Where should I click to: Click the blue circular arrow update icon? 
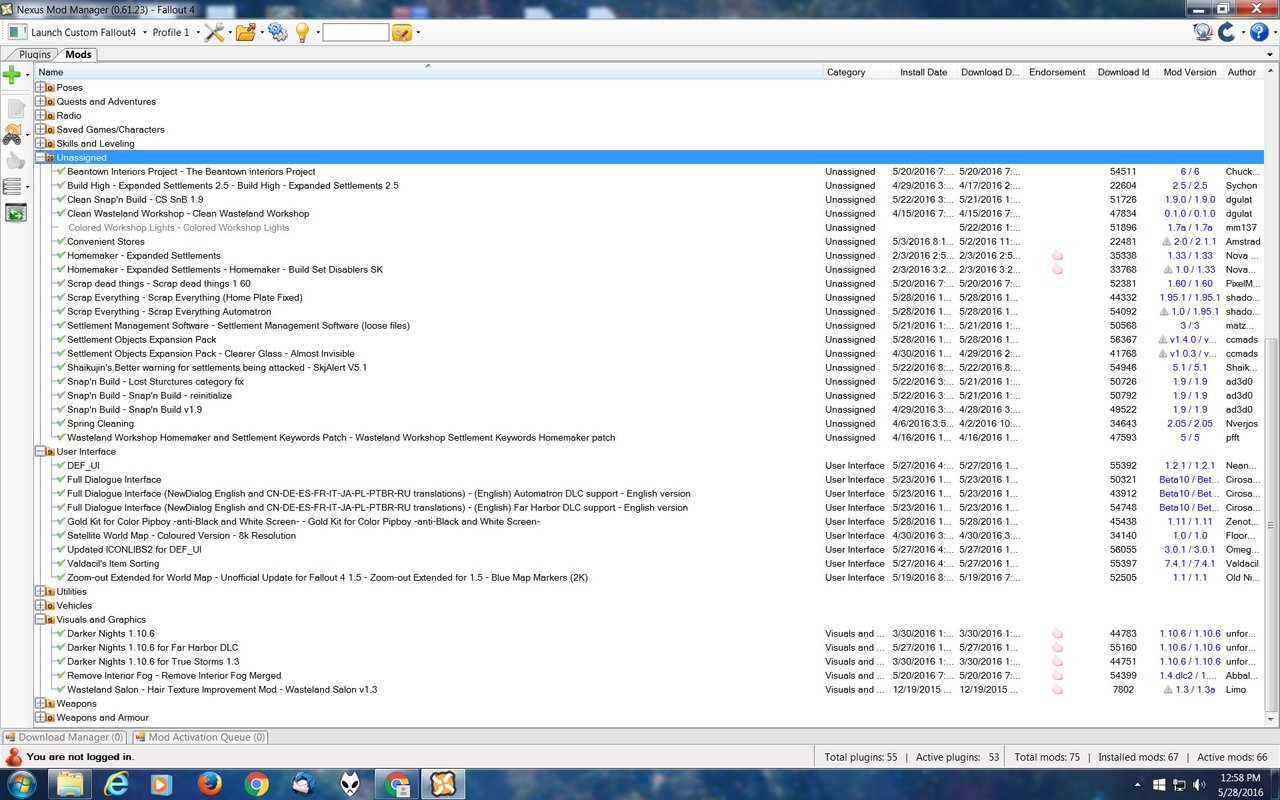click(1227, 32)
